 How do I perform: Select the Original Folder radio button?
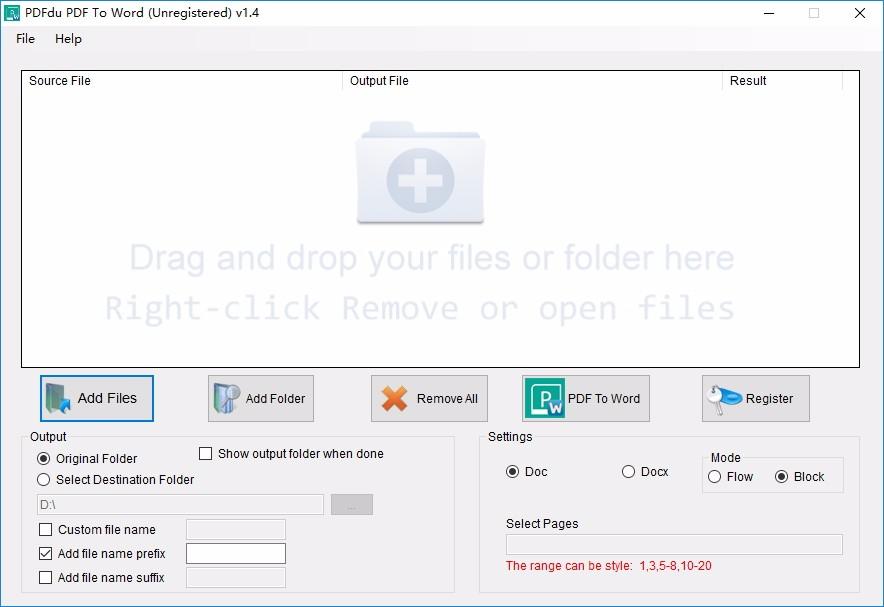43,459
